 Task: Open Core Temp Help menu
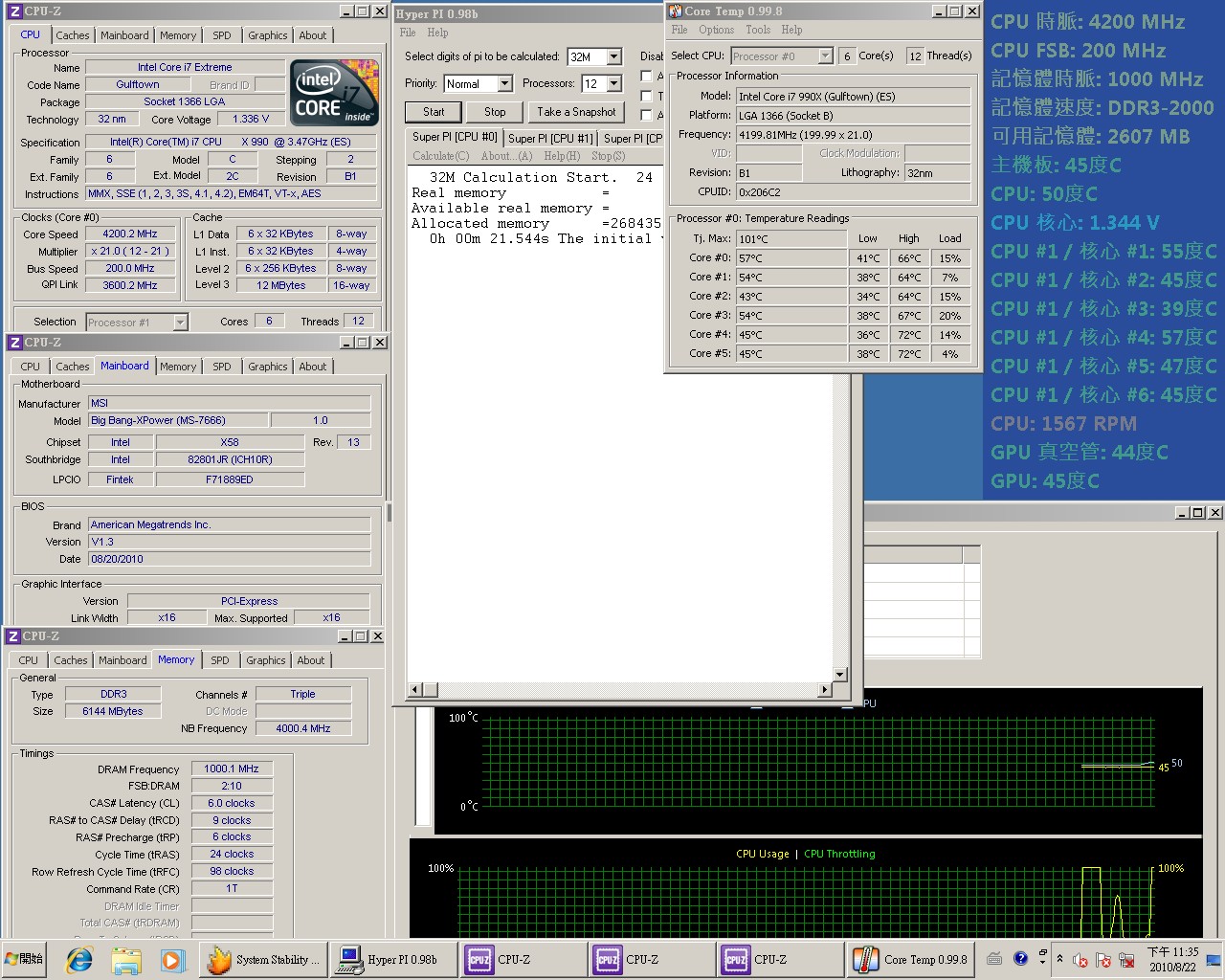[x=791, y=30]
